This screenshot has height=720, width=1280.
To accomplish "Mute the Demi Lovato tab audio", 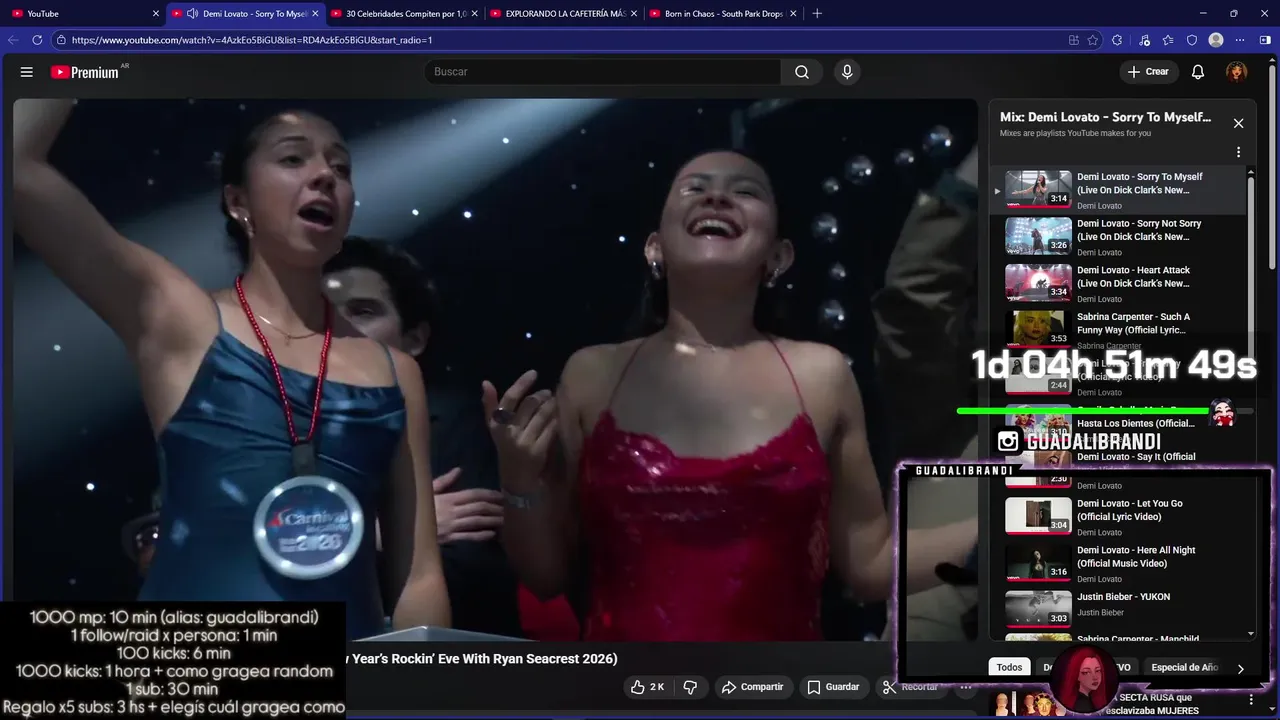I will (192, 13).
